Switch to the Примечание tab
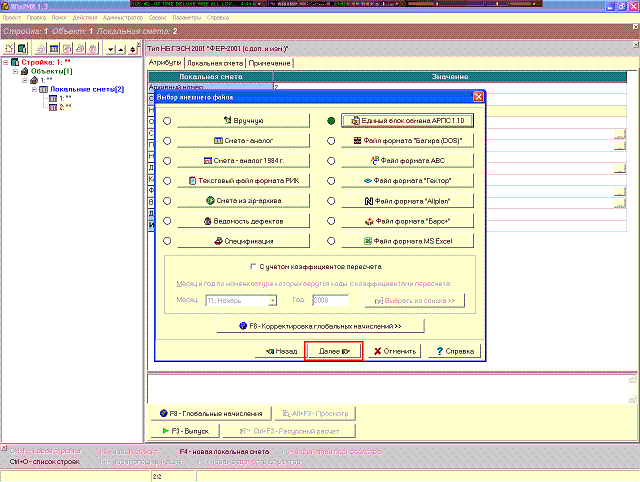This screenshot has width=640, height=482. (x=269, y=63)
